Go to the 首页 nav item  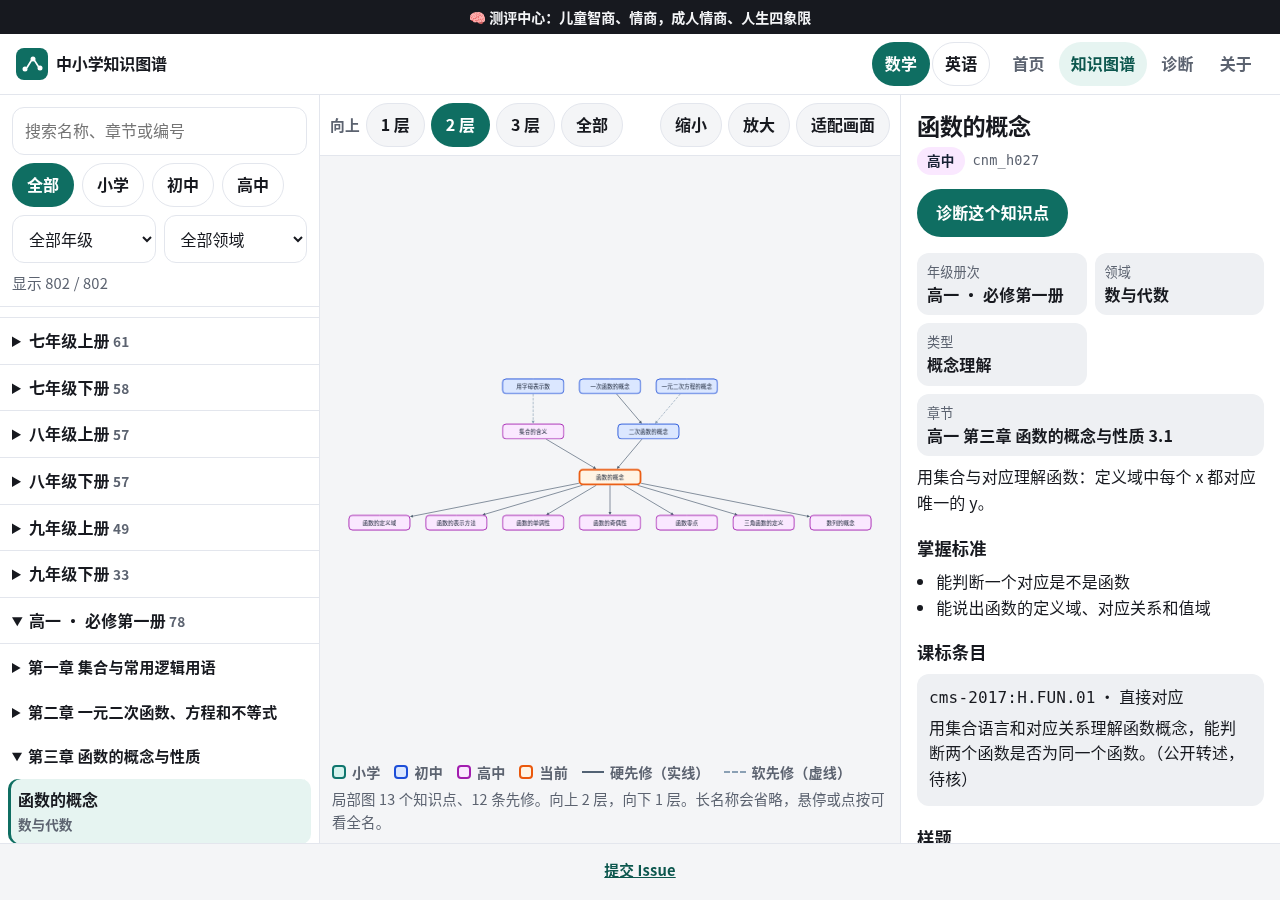pos(1028,64)
